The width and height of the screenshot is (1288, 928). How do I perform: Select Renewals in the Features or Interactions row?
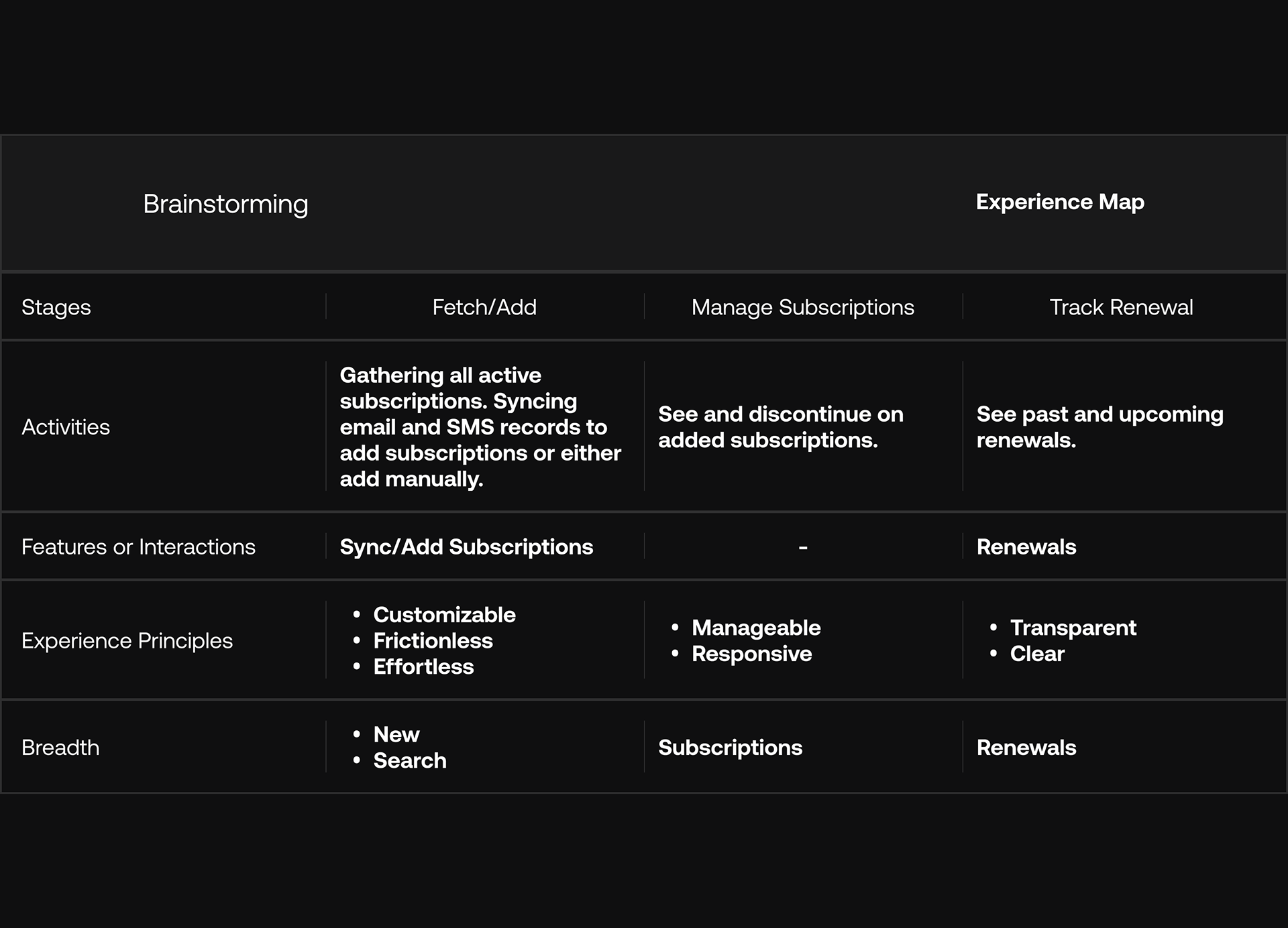[1026, 547]
